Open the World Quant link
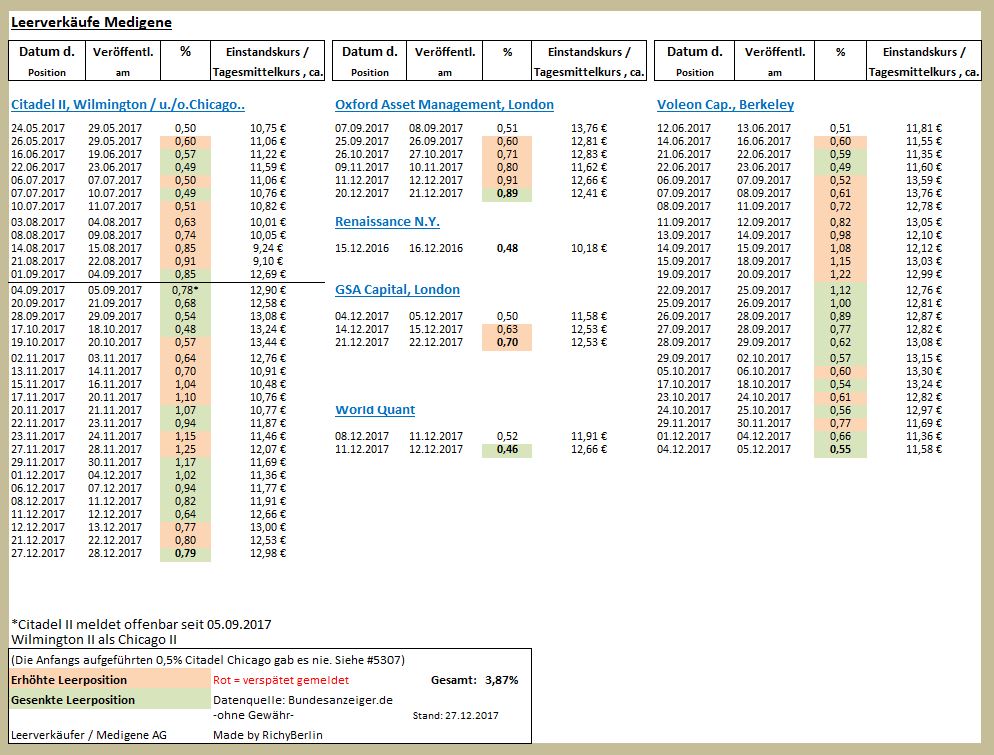Image resolution: width=994 pixels, height=755 pixels. point(376,409)
